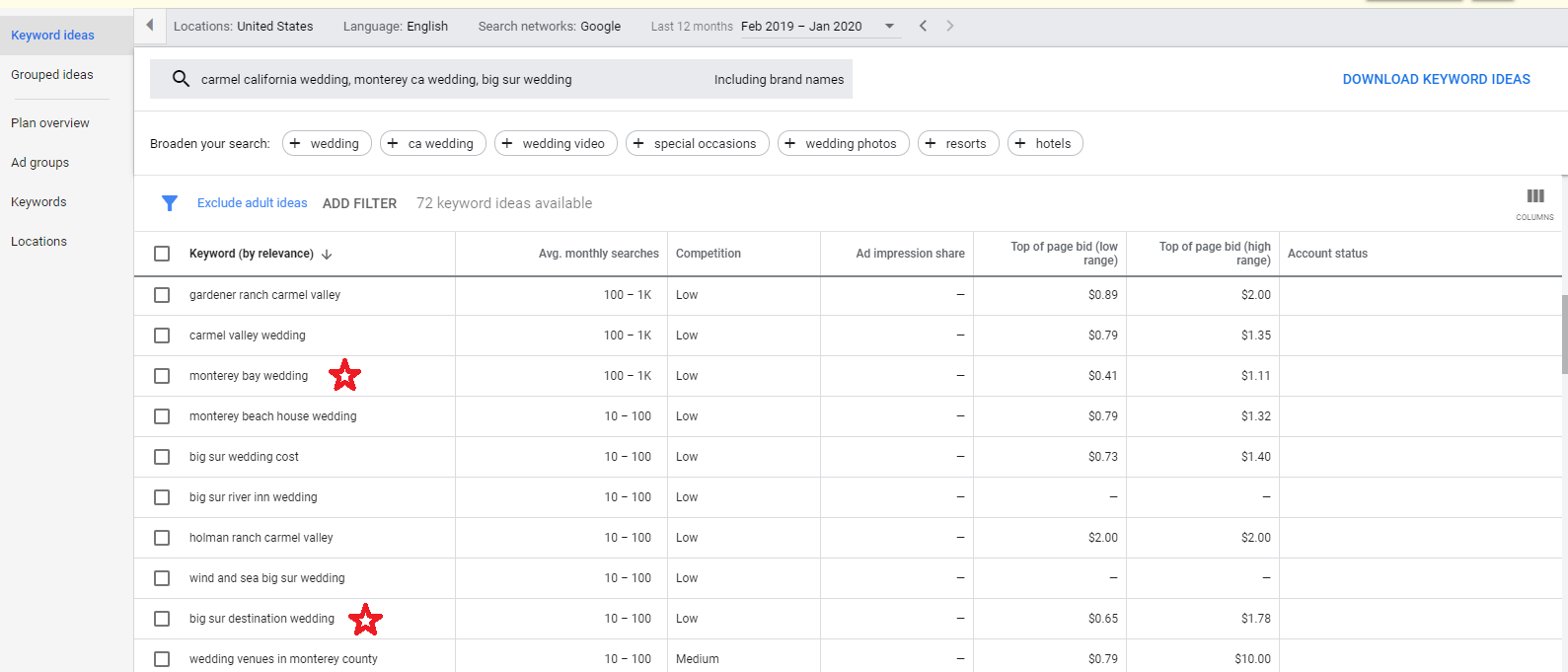Screen dimensions: 1568x672
Task: Add 'hotels' suggestion chip
Action: pyautogui.click(x=1045, y=143)
